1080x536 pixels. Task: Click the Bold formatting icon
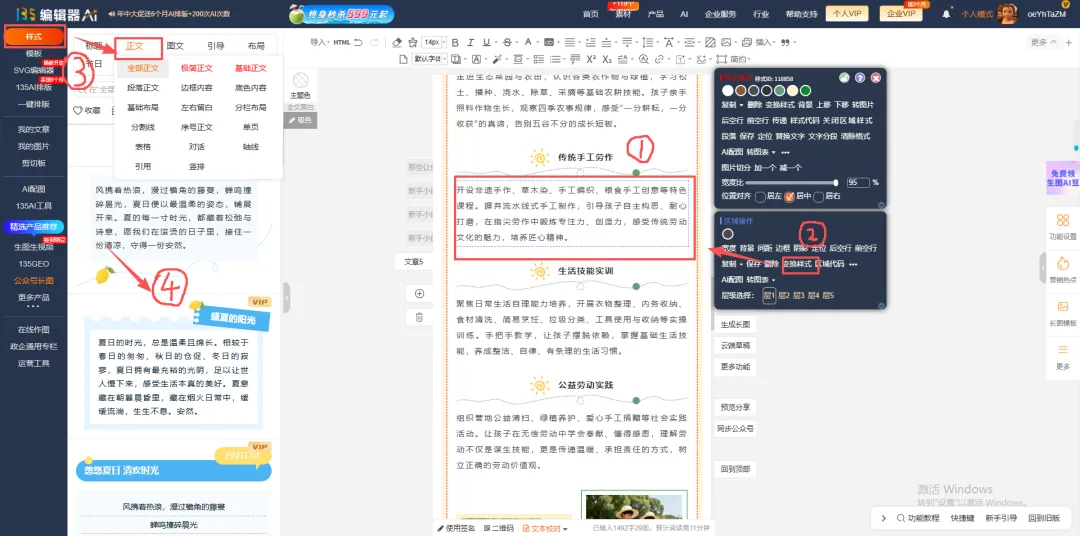[x=455, y=43]
